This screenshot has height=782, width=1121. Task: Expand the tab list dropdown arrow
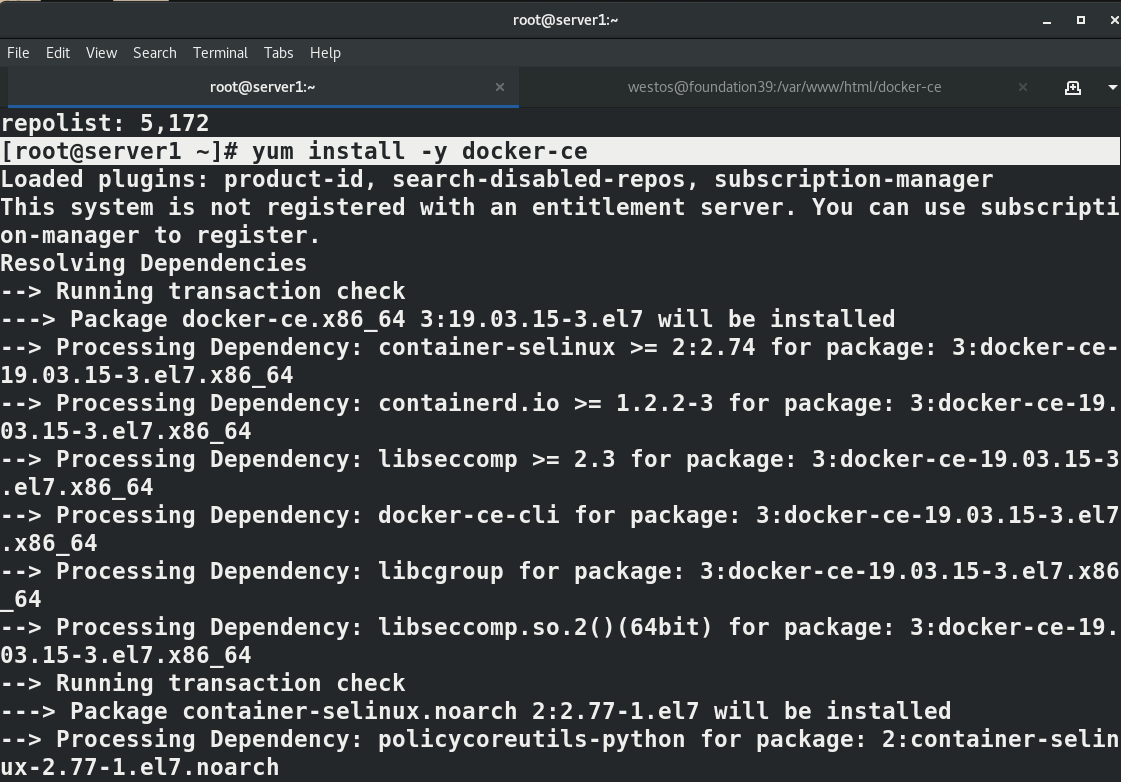coord(1112,87)
